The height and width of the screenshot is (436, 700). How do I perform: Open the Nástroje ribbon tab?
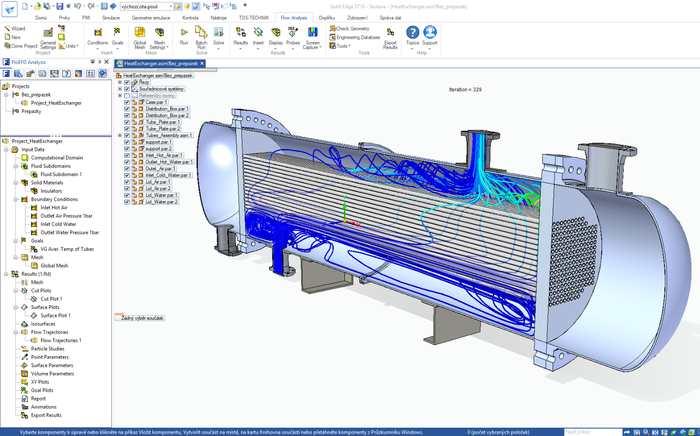coord(218,18)
